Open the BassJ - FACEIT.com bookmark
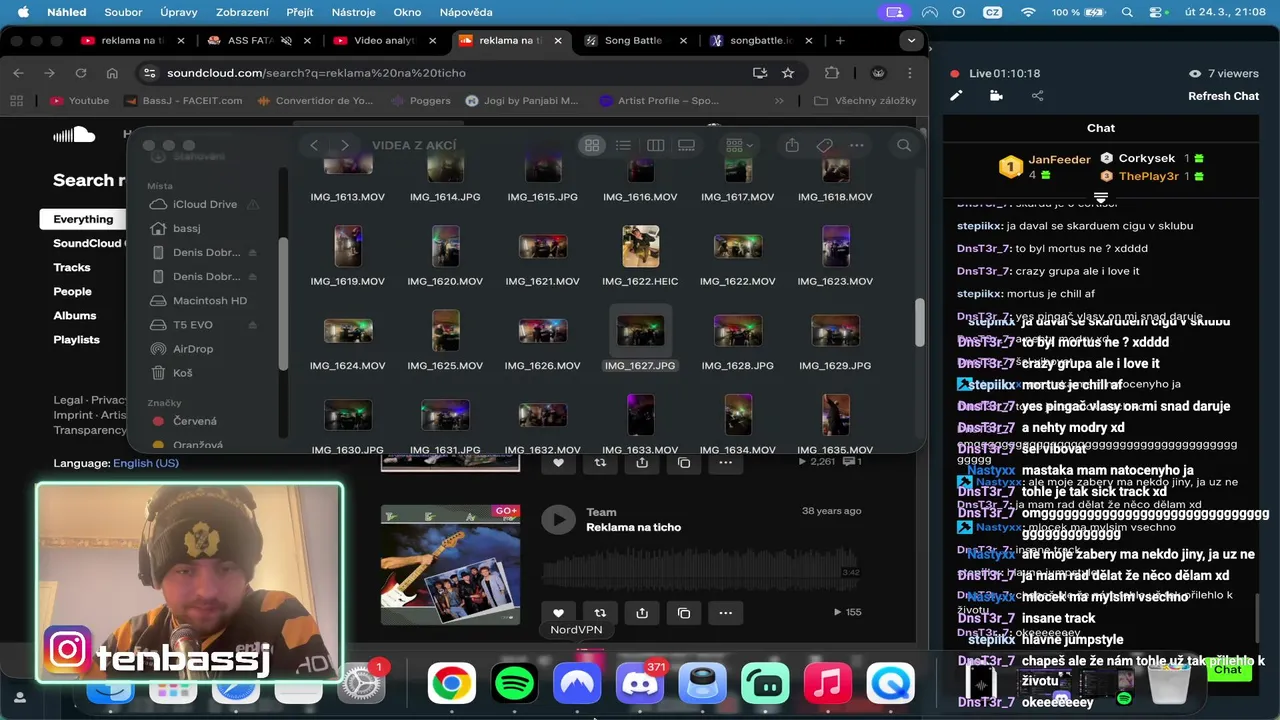Screen dimensions: 1280x720 coord(184,101)
